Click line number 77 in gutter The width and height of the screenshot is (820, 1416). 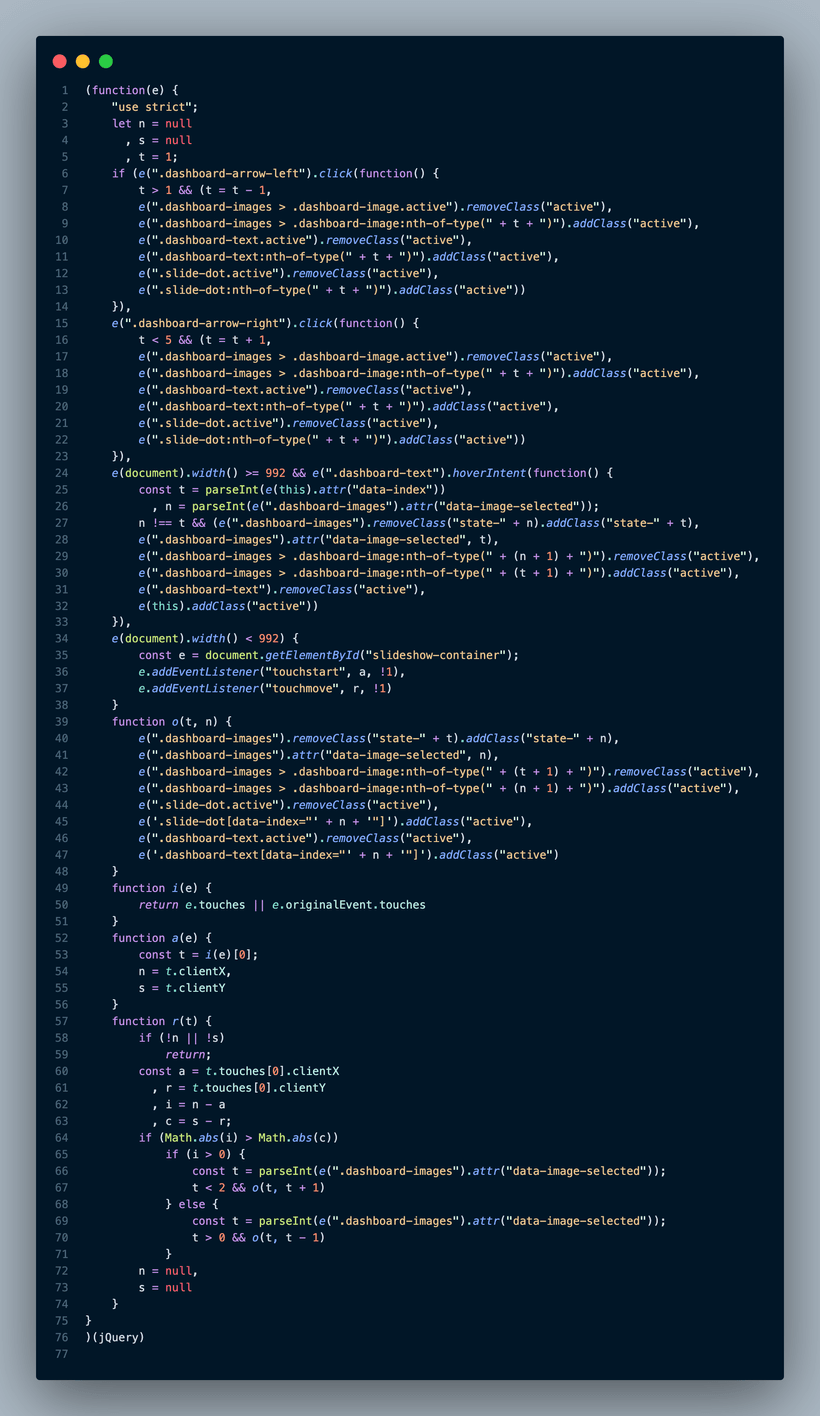63,1353
